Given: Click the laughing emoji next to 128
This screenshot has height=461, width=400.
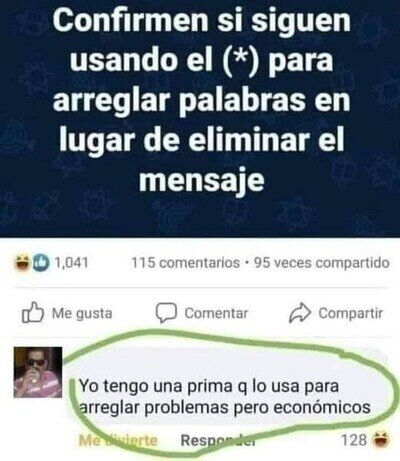Looking at the screenshot, I should 380,440.
